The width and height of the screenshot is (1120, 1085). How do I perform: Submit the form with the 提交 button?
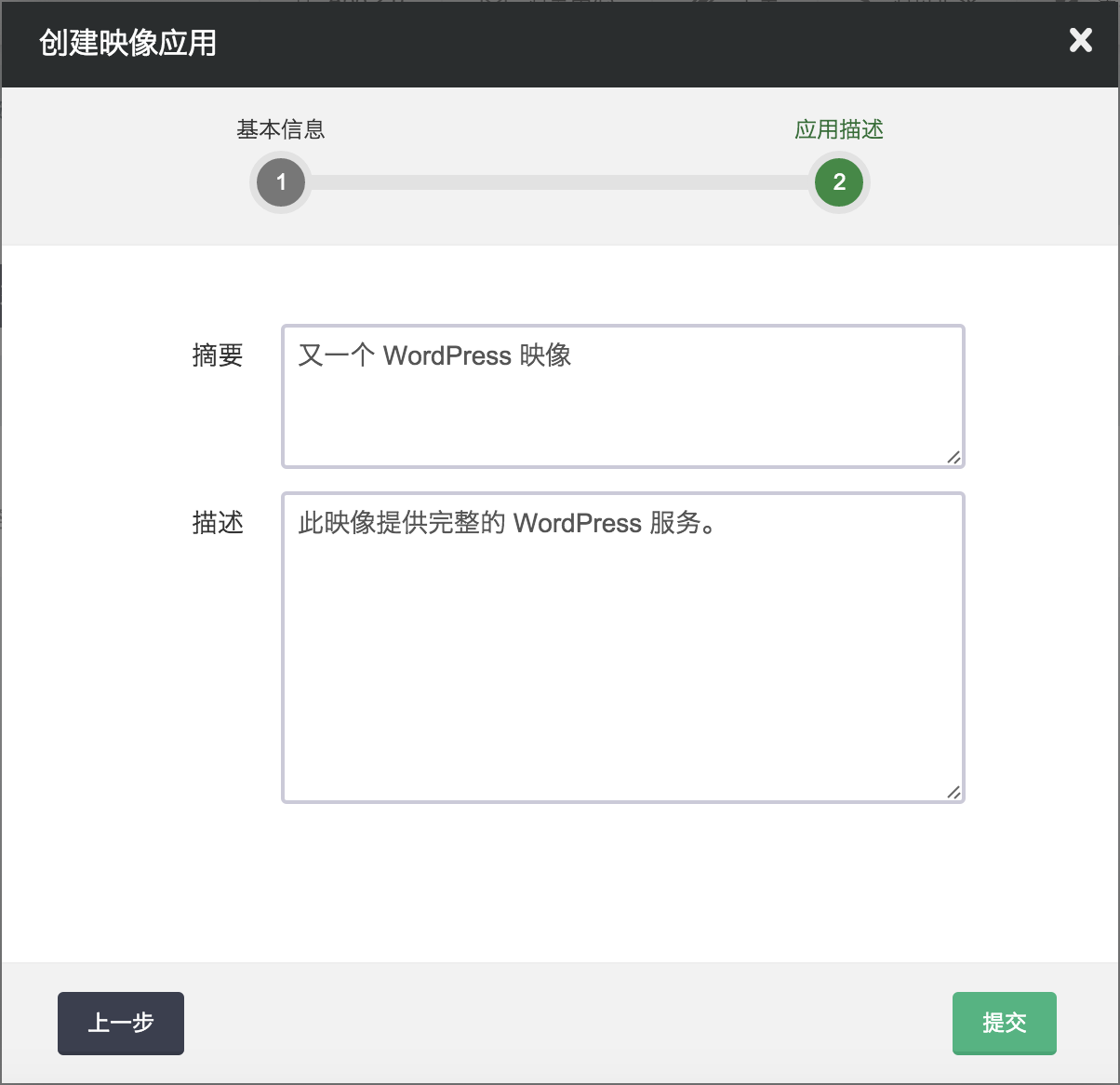click(x=1004, y=1024)
